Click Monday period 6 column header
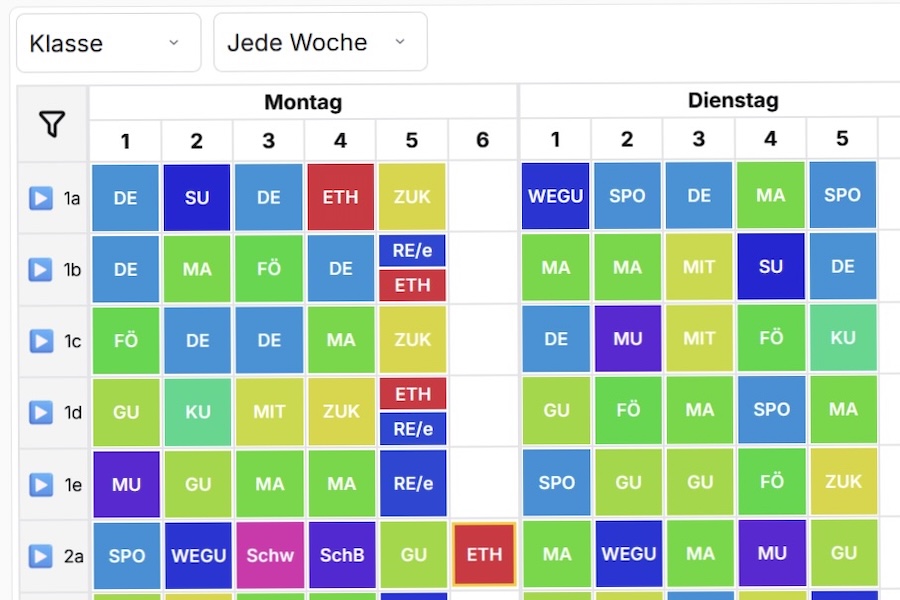 point(483,141)
